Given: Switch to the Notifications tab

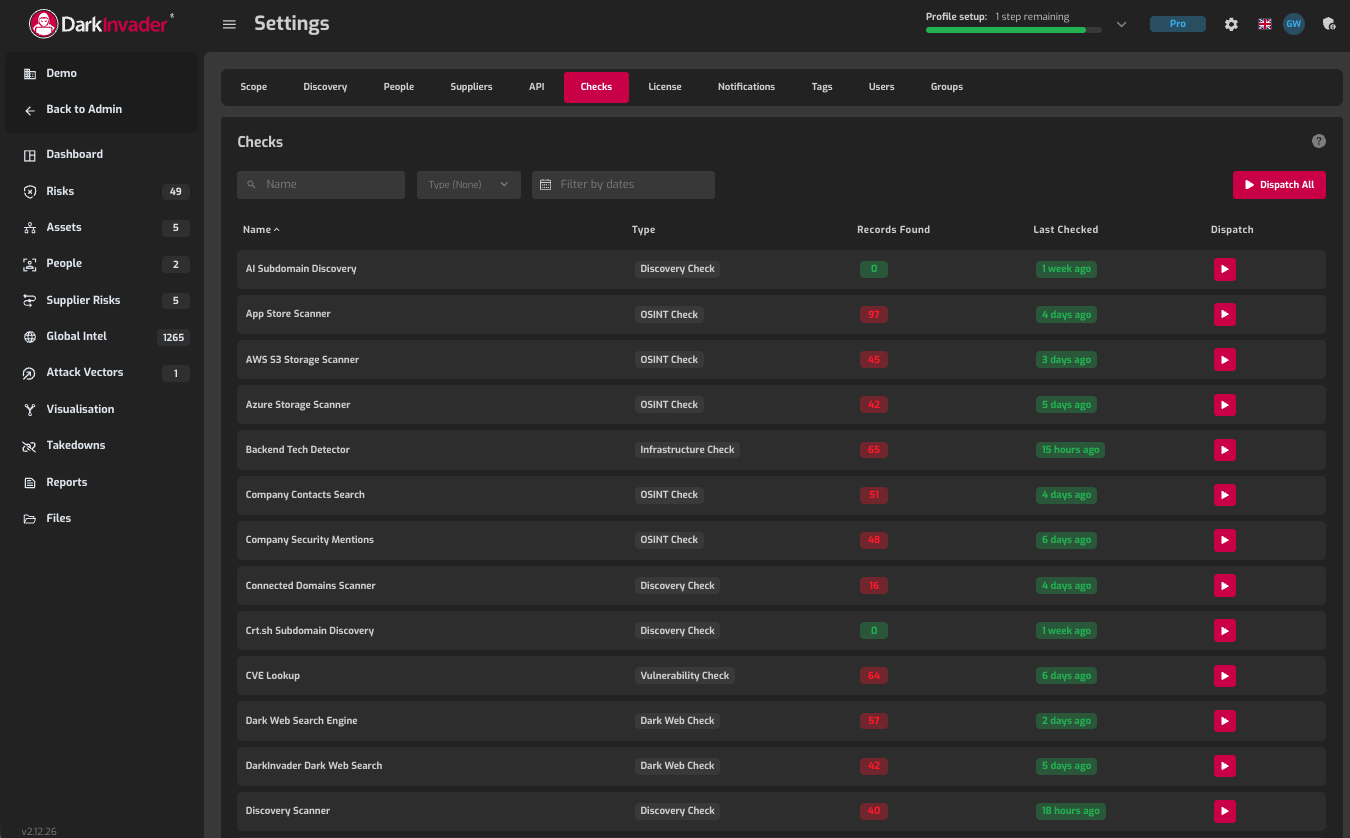Looking at the screenshot, I should tap(746, 87).
